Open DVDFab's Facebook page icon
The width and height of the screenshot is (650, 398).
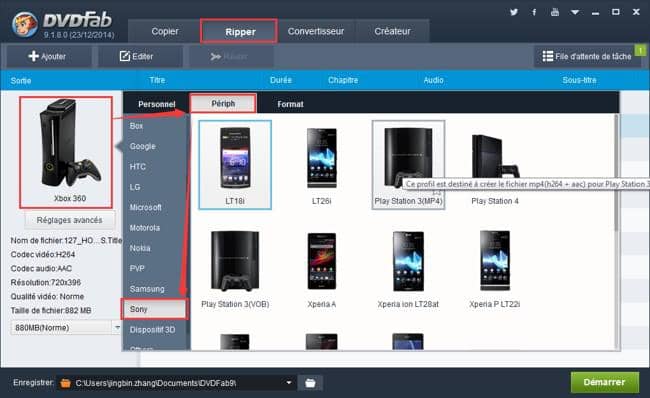534,12
